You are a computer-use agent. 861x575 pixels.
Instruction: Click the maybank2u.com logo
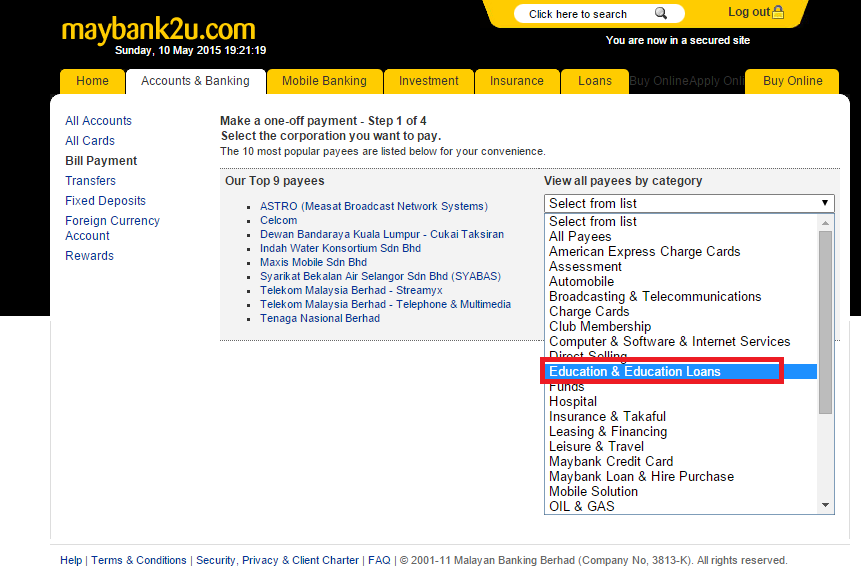[x=158, y=29]
